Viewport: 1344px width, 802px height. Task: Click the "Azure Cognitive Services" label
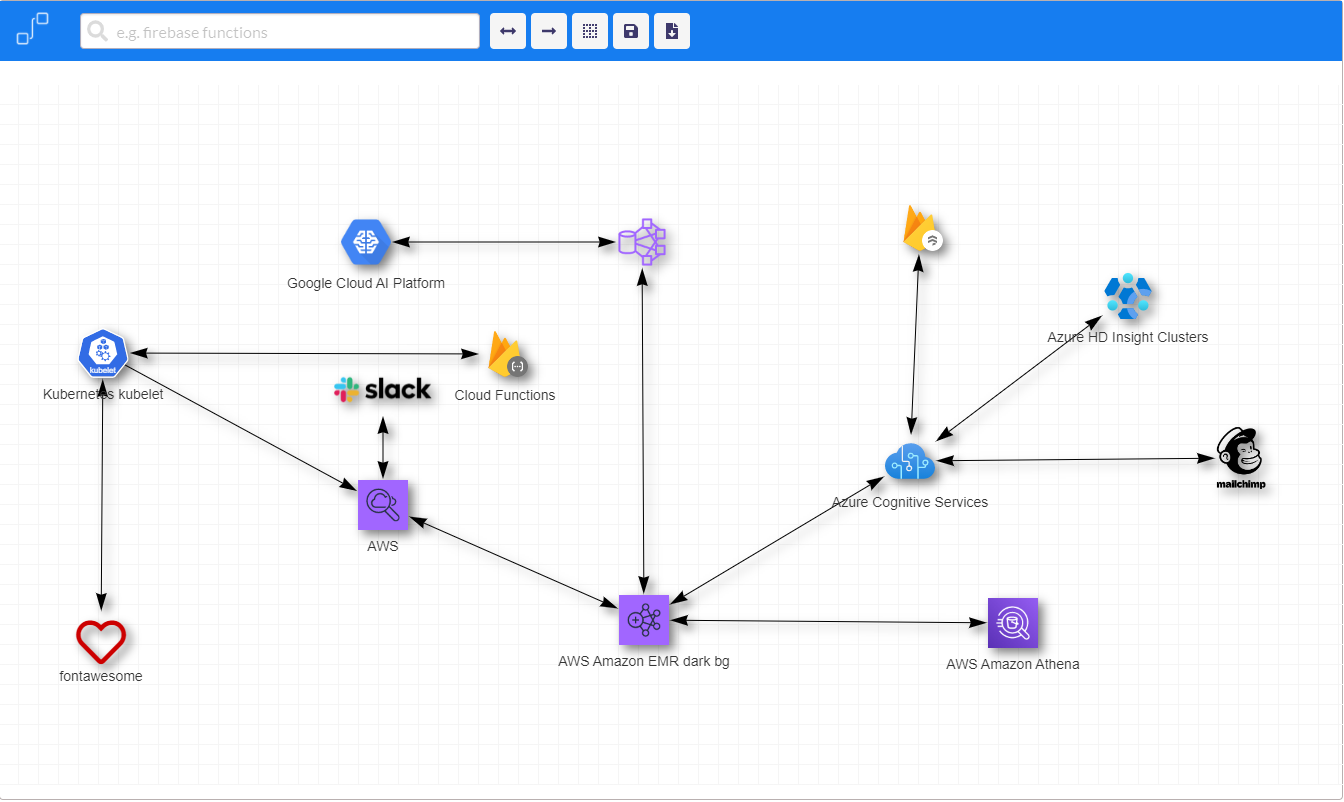(x=910, y=502)
